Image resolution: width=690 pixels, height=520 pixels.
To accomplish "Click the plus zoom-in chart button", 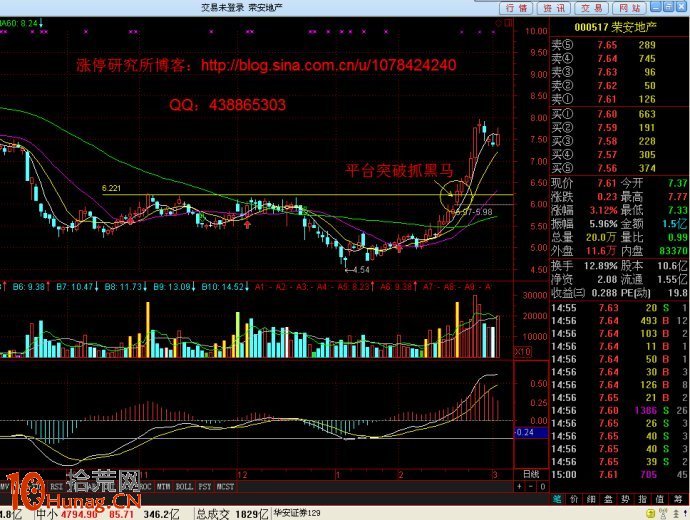I will tap(520, 487).
